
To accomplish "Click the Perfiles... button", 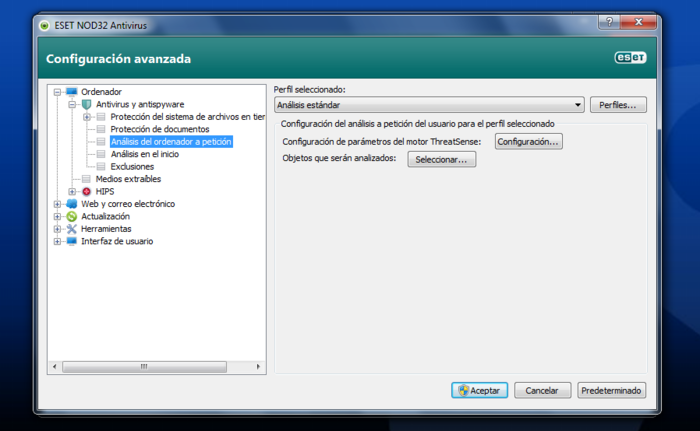I will [x=618, y=105].
